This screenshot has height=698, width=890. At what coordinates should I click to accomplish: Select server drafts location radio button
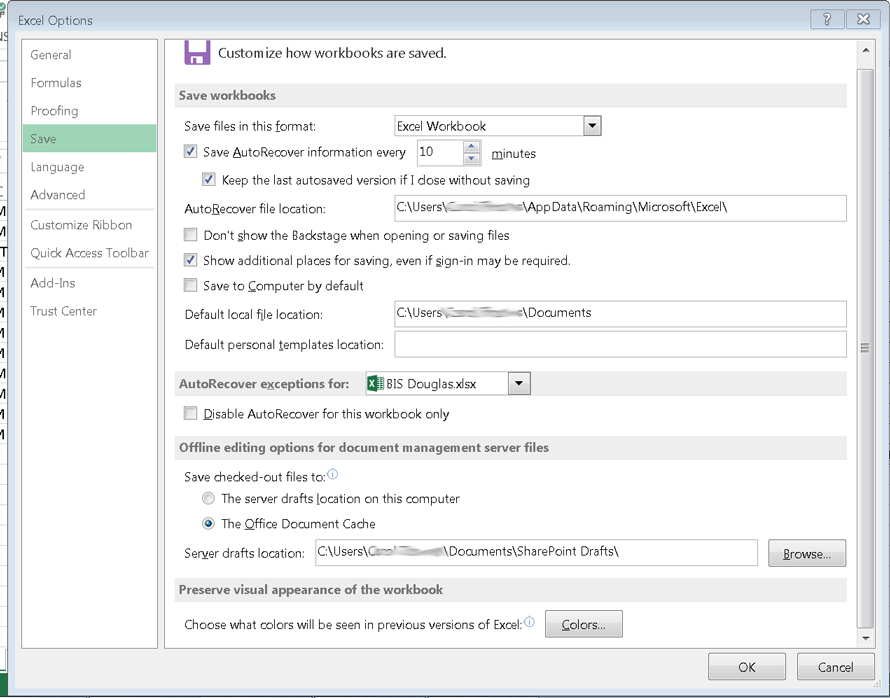(209, 498)
